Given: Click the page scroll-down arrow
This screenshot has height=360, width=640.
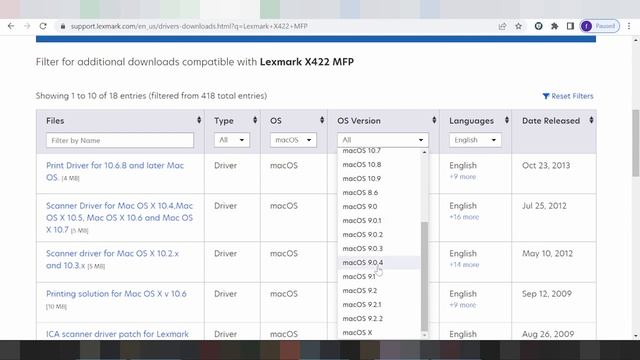Looking at the screenshot, I should (x=636, y=336).
